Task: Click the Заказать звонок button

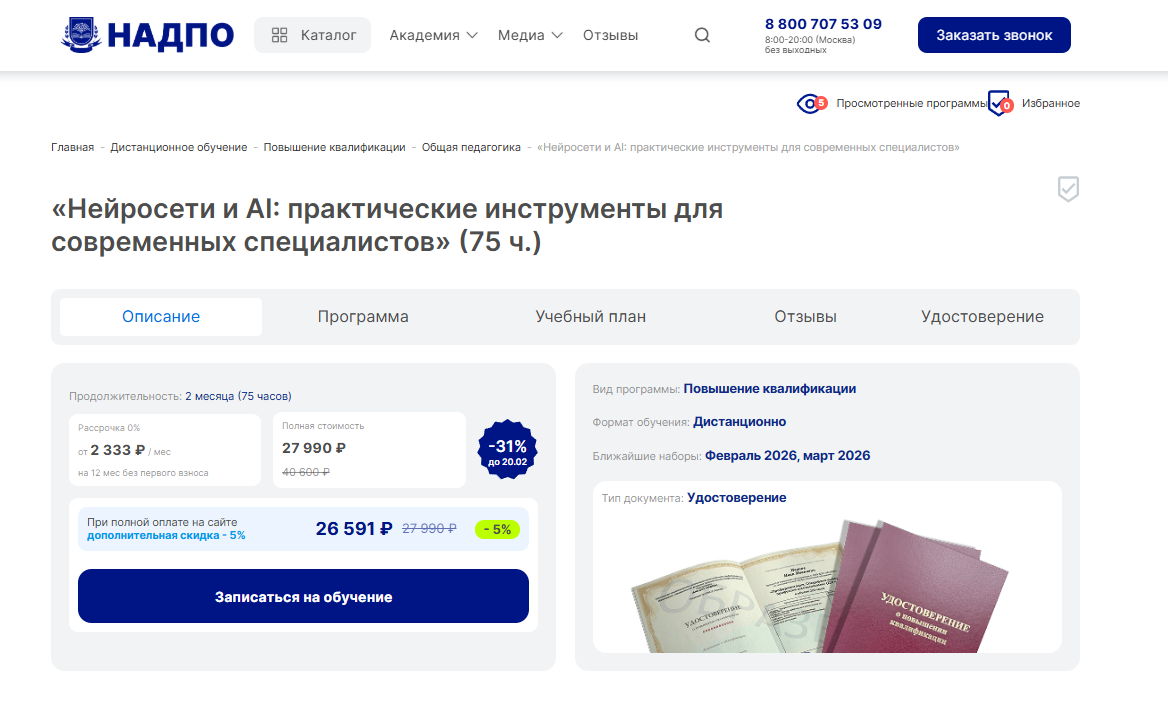Action: (x=994, y=35)
